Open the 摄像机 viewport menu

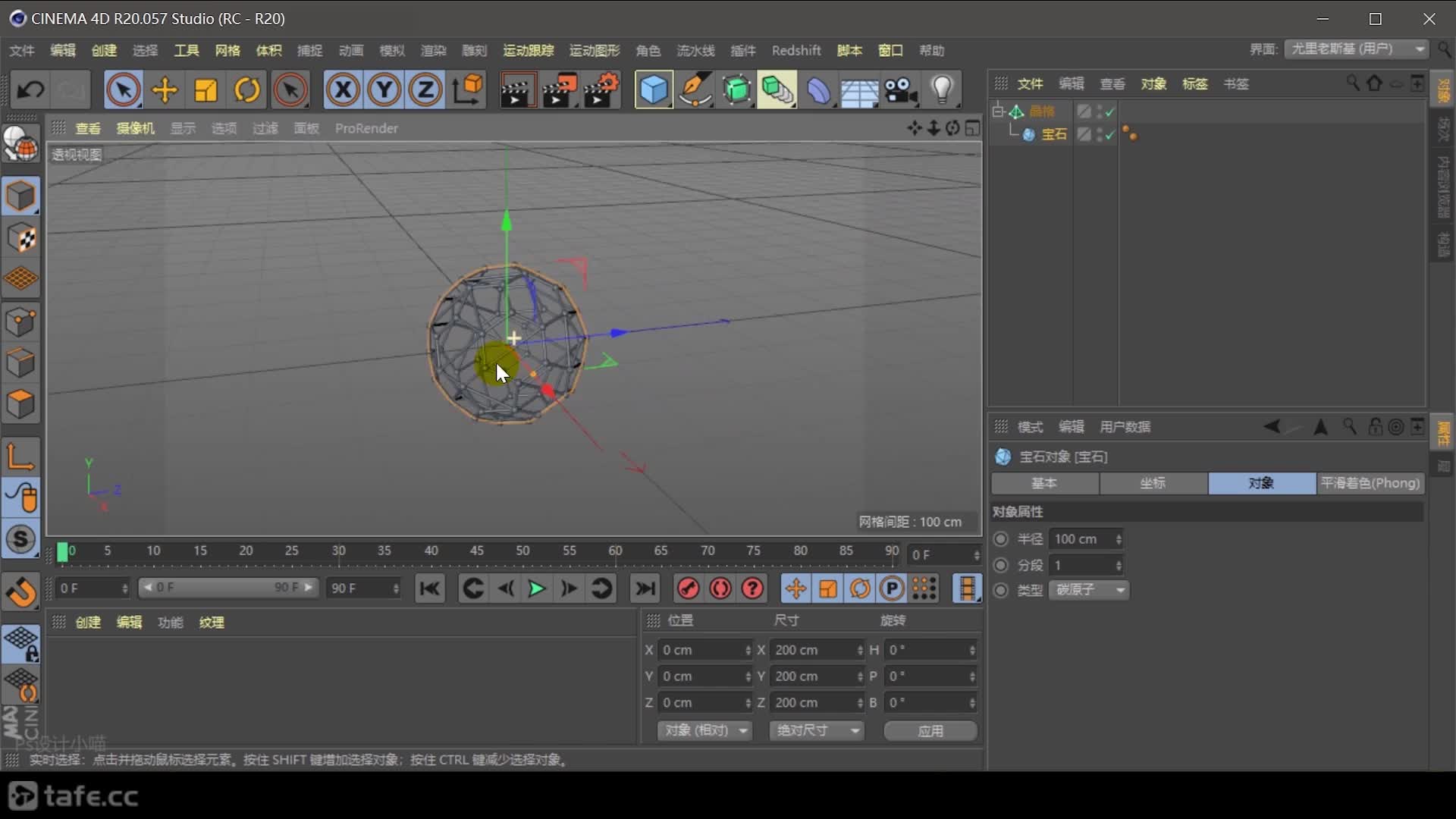[x=135, y=128]
